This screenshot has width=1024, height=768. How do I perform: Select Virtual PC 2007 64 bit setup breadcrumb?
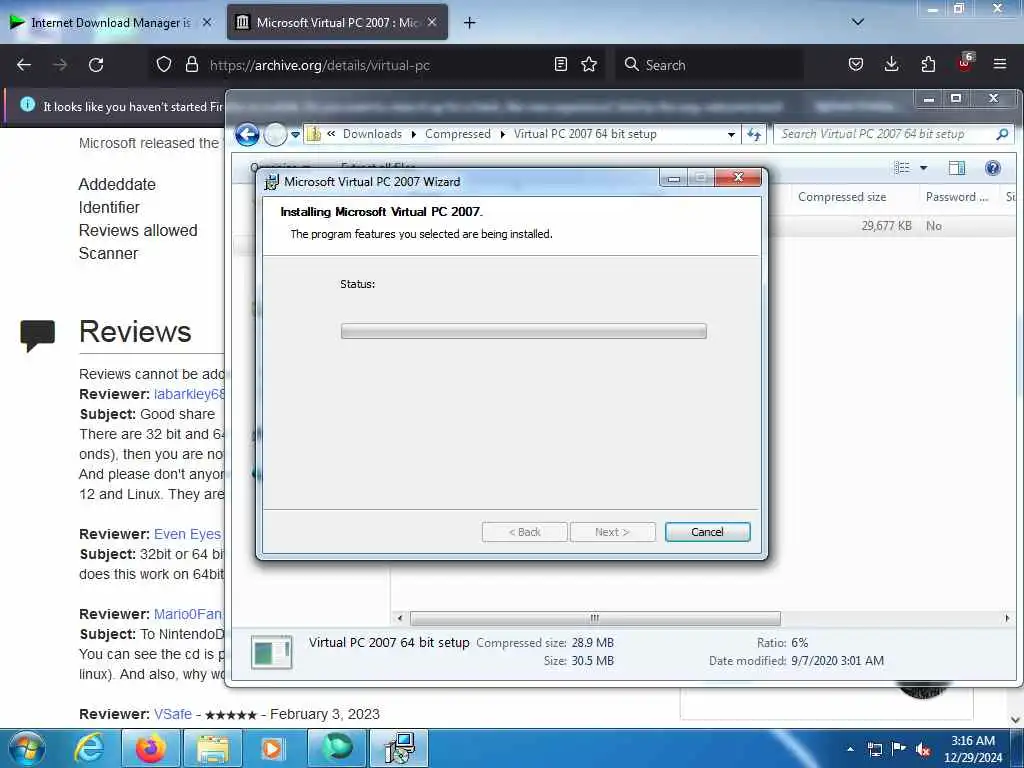coord(585,134)
